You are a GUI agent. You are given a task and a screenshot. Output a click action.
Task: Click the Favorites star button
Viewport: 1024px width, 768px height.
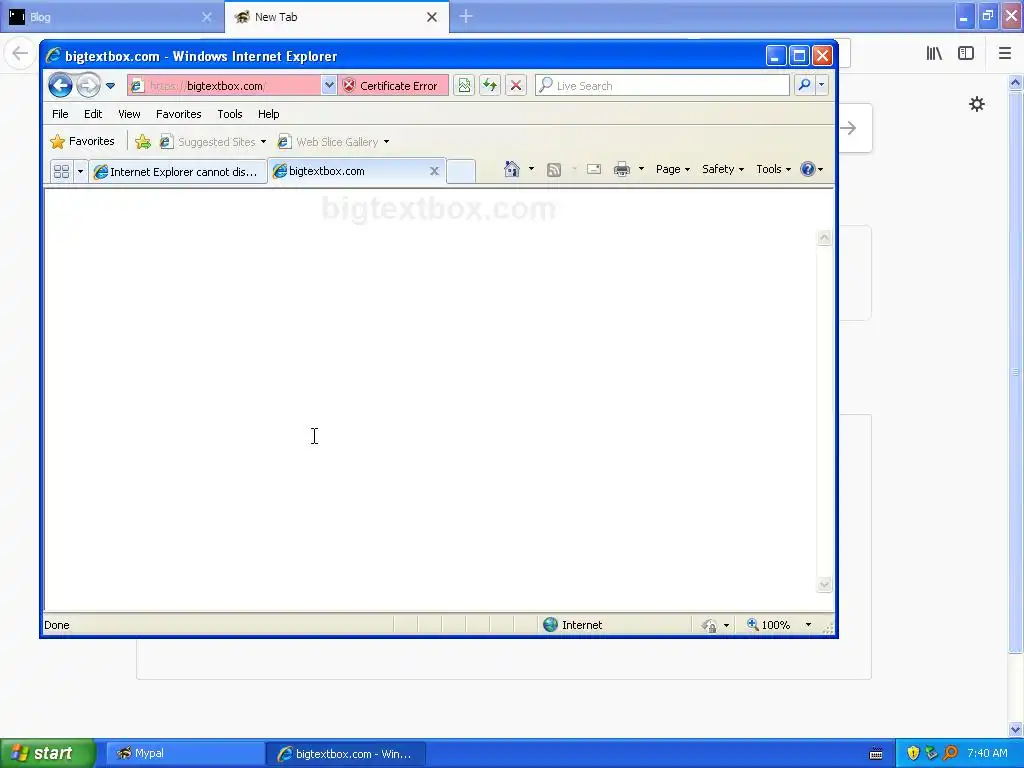[x=83, y=142]
